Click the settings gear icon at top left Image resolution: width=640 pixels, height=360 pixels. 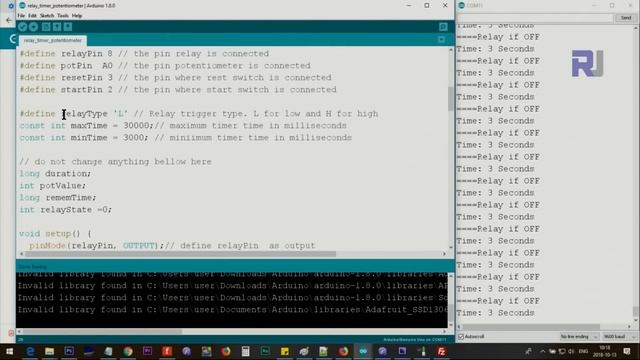coord(11,6)
